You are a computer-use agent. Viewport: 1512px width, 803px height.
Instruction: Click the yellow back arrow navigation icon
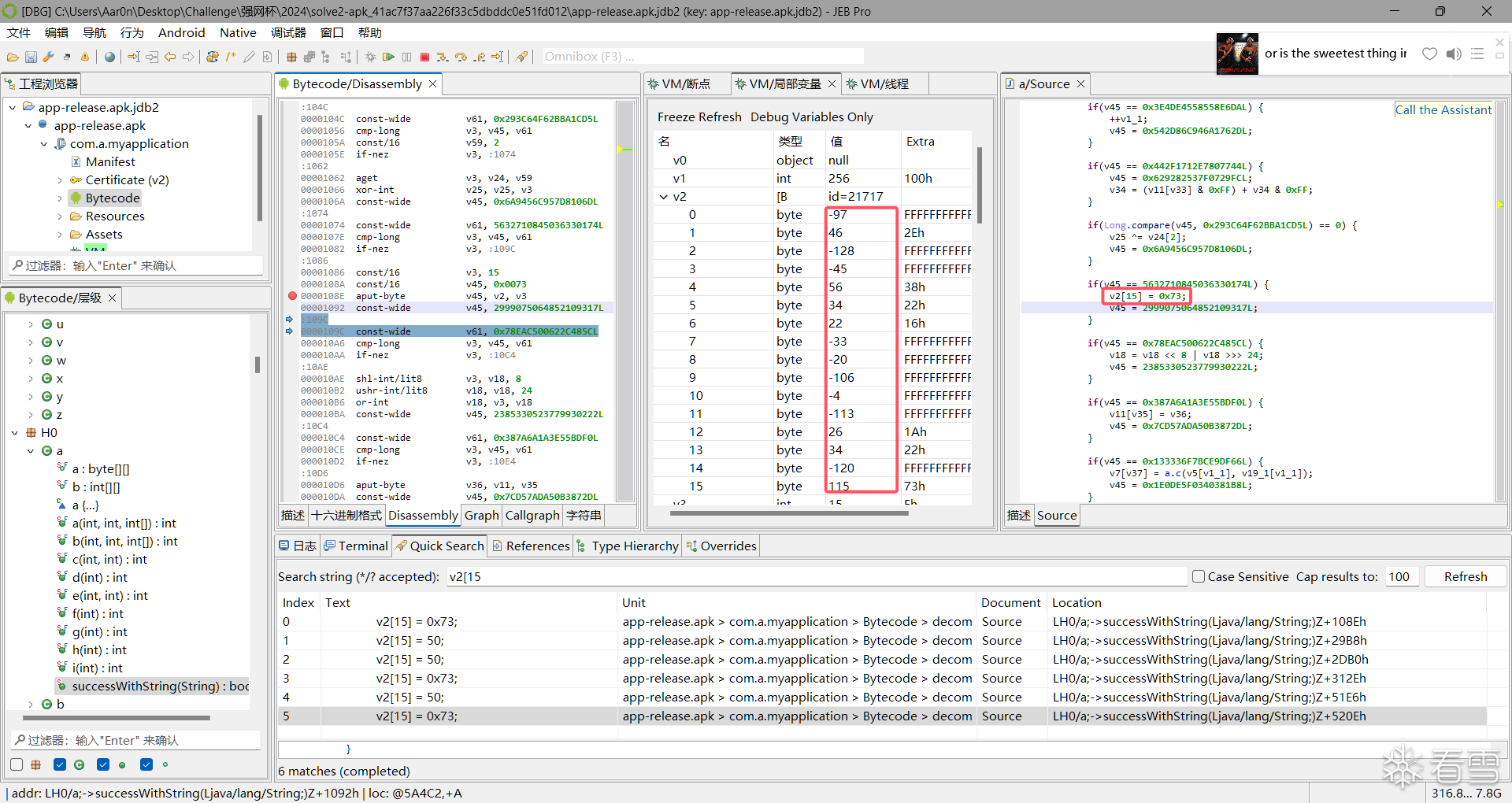[x=170, y=57]
